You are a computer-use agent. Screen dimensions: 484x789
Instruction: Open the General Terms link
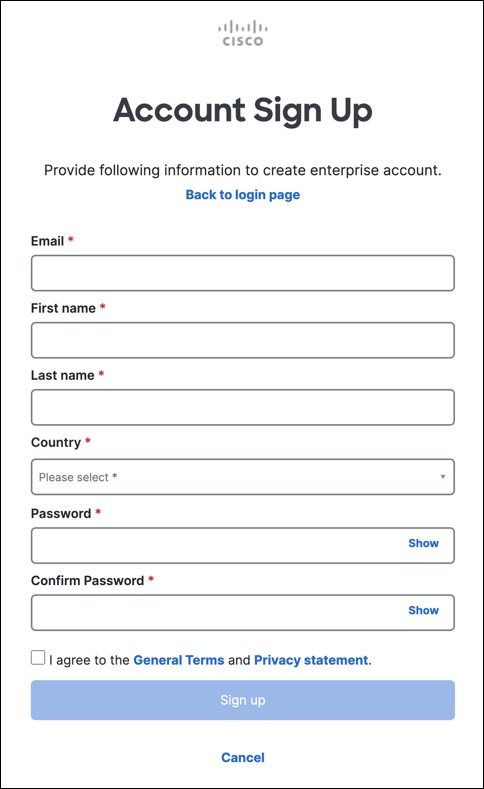pyautogui.click(x=179, y=660)
